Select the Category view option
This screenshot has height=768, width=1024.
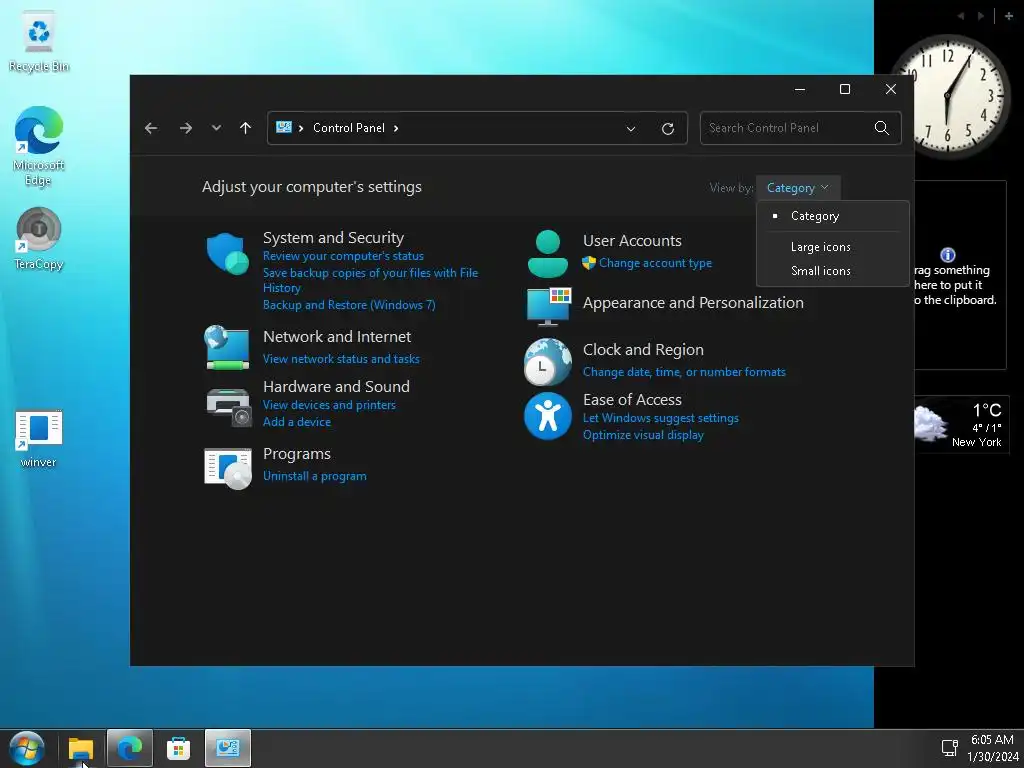[x=833, y=216]
